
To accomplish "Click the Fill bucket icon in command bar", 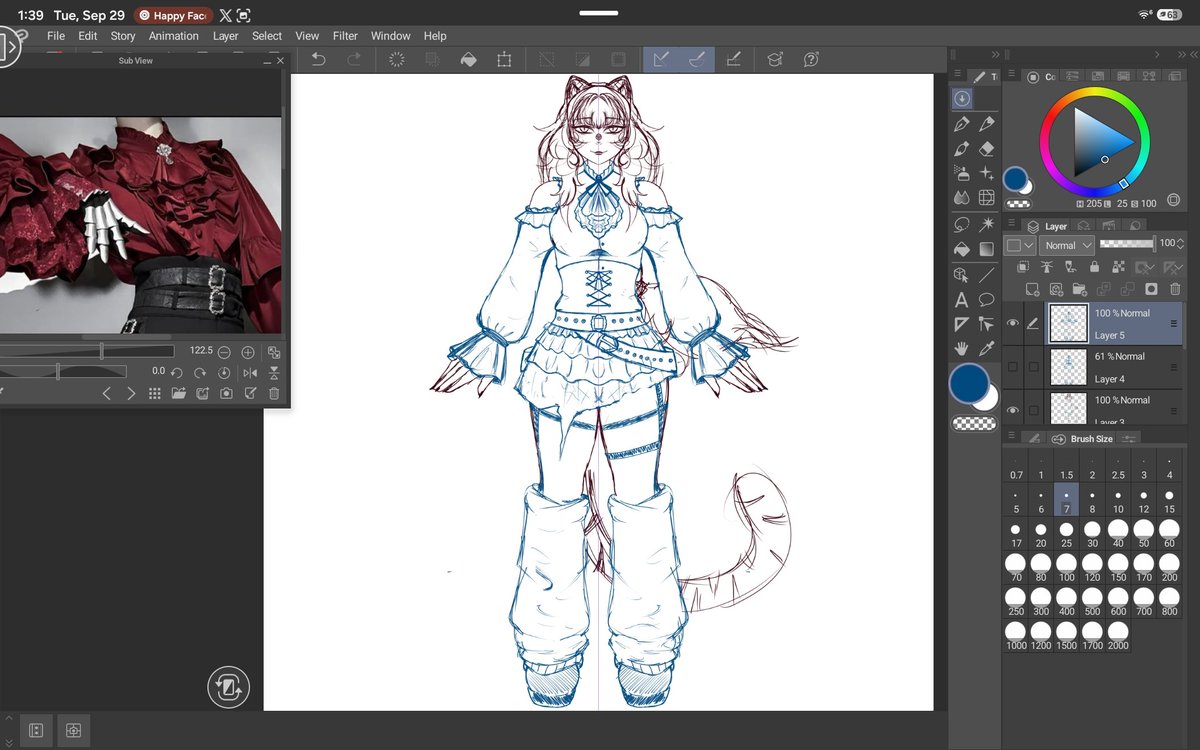I will [x=468, y=60].
